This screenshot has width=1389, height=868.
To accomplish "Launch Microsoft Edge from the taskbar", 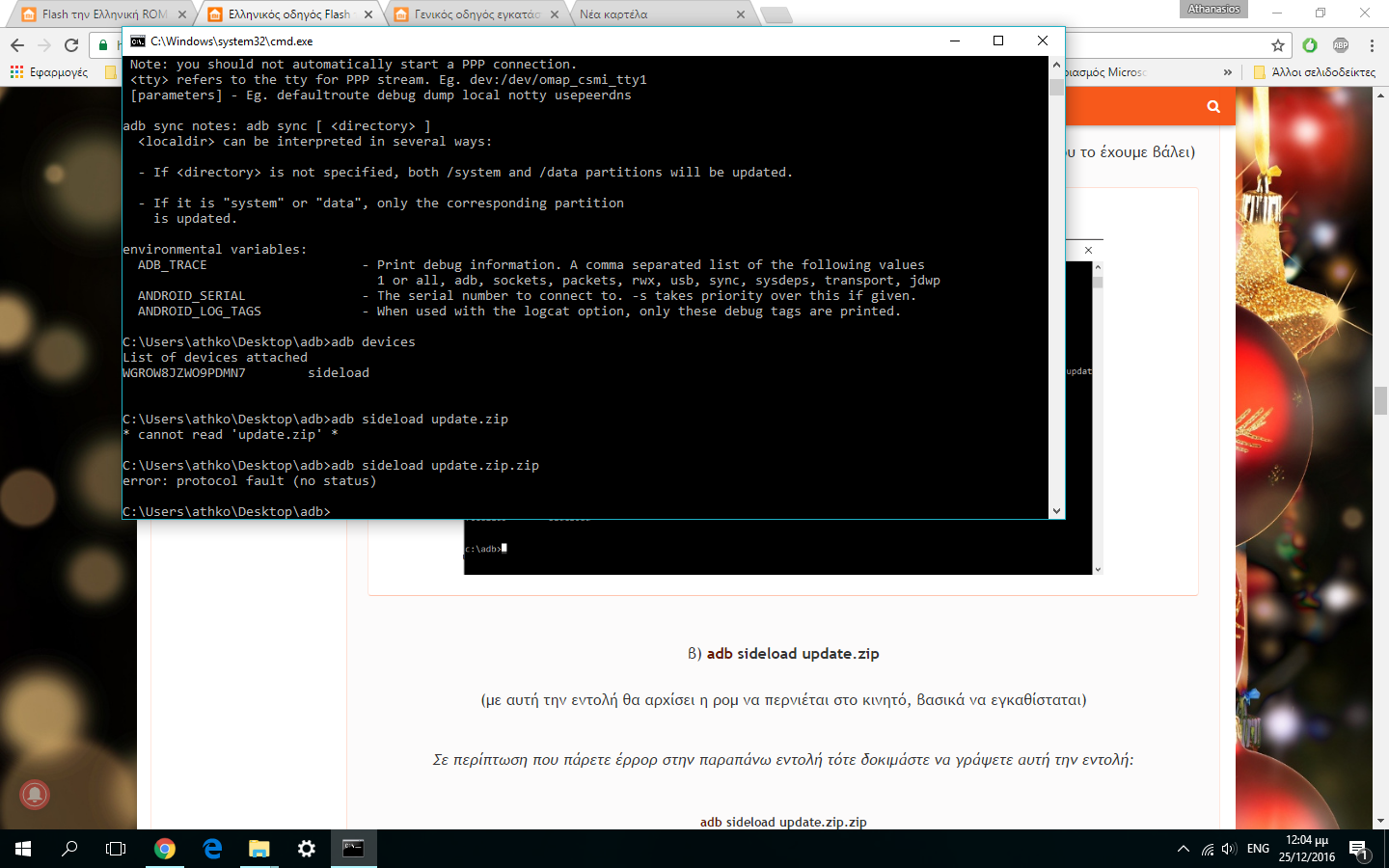I will click(x=212, y=849).
